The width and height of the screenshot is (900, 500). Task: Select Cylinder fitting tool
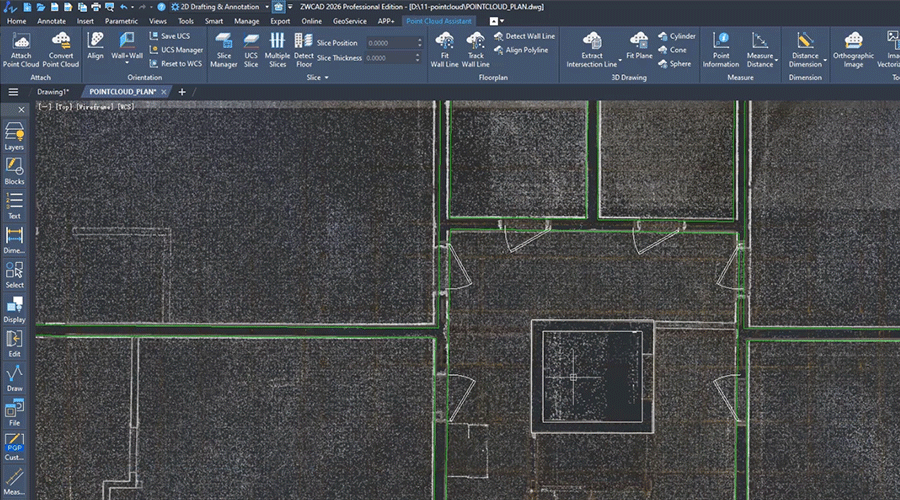pos(677,36)
